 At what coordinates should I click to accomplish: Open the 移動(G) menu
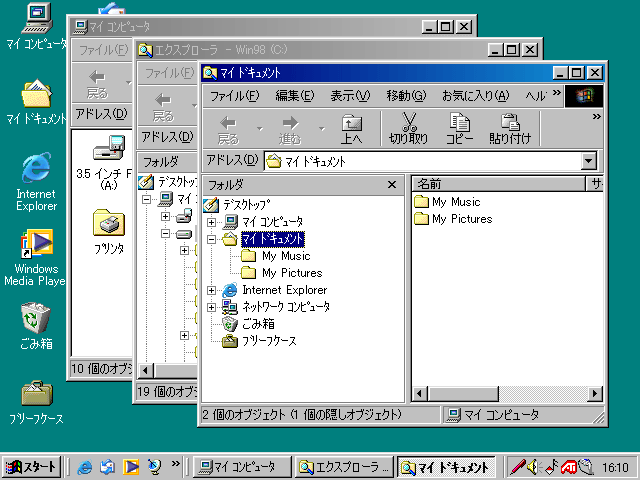tap(406, 96)
